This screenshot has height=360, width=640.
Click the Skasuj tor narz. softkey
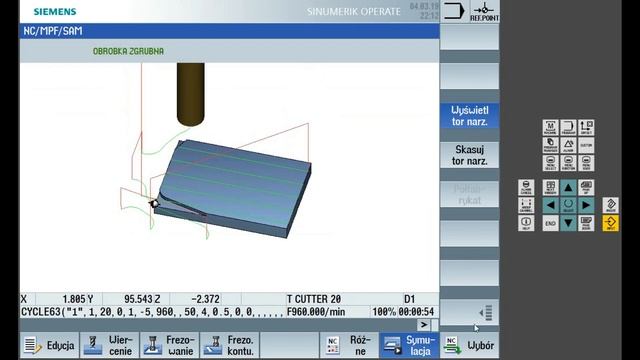(469, 155)
